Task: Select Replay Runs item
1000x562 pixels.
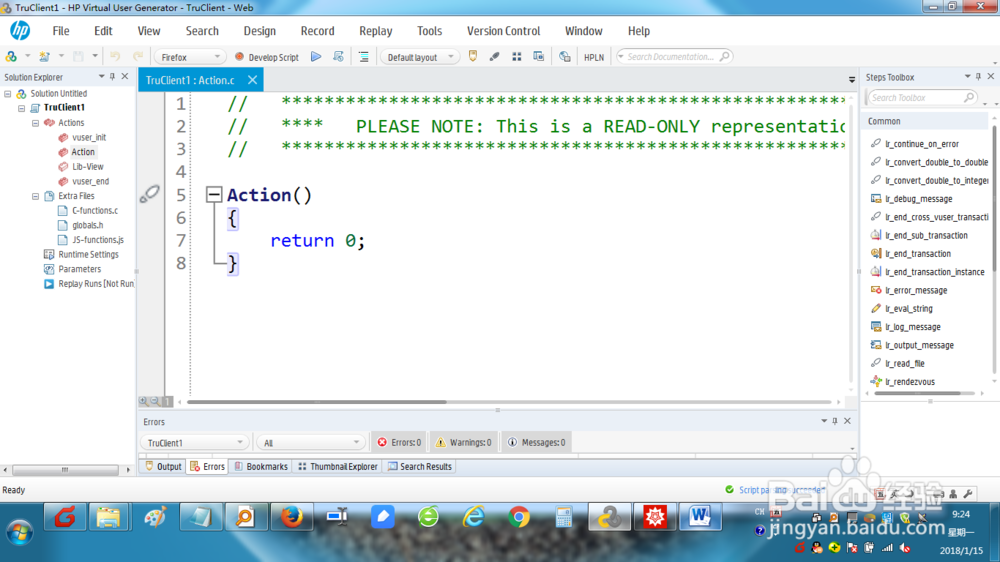Action: (x=96, y=284)
